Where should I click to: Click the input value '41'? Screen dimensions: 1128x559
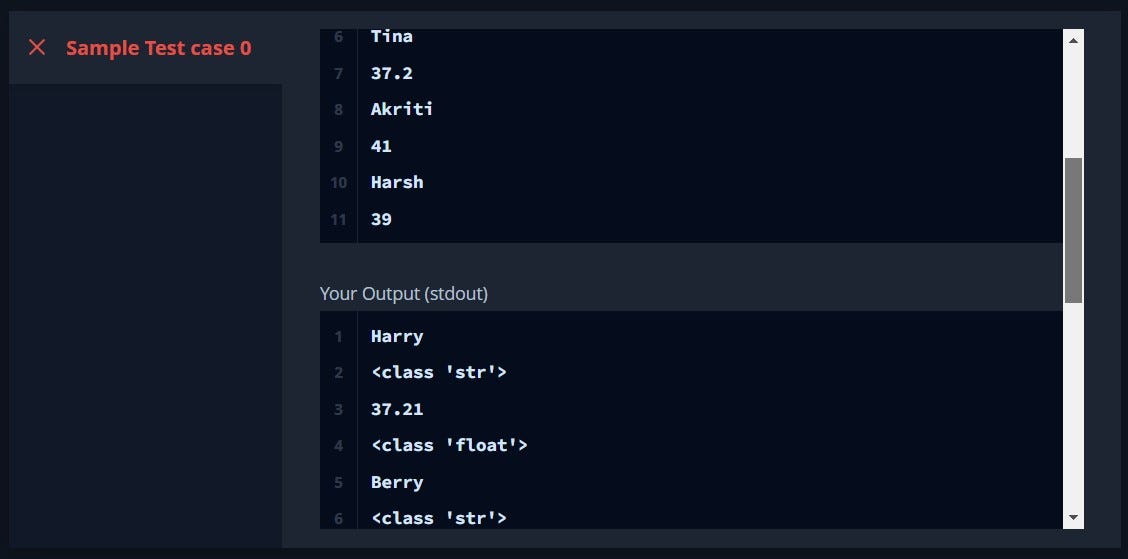(381, 146)
